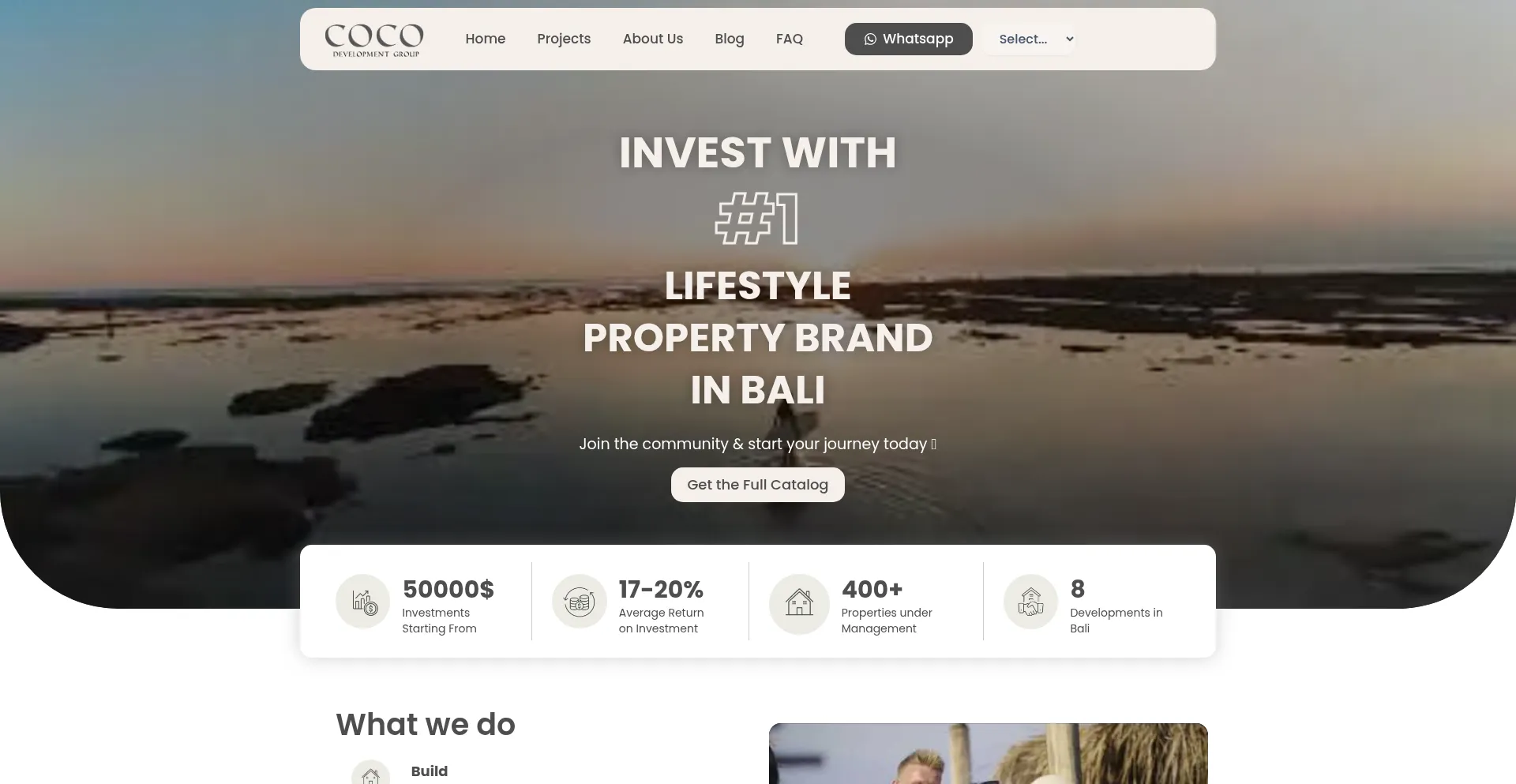Navigate to the About Us page
The image size is (1516, 784).
pos(653,39)
